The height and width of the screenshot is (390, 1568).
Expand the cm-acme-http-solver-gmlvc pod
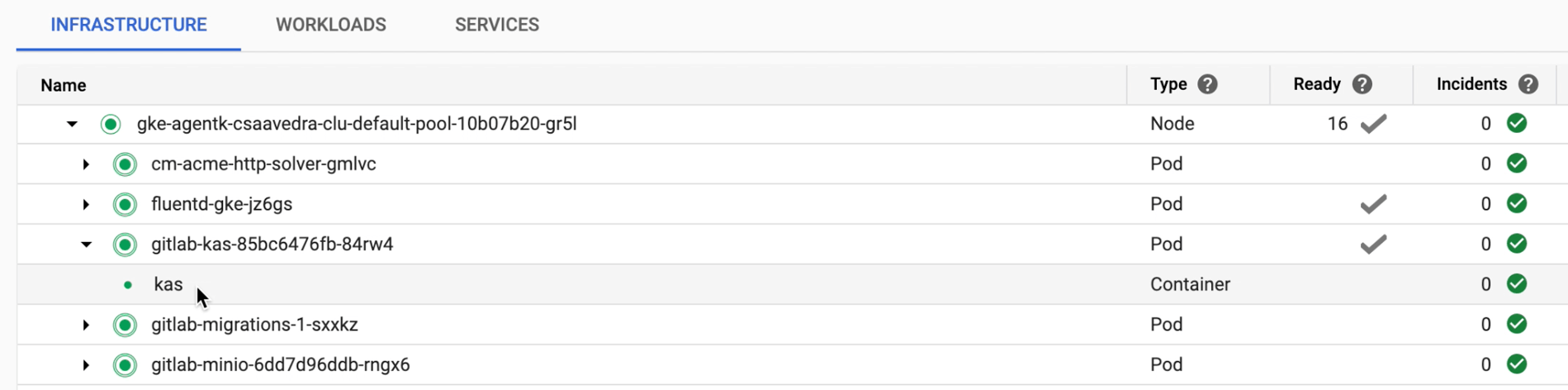click(x=86, y=164)
